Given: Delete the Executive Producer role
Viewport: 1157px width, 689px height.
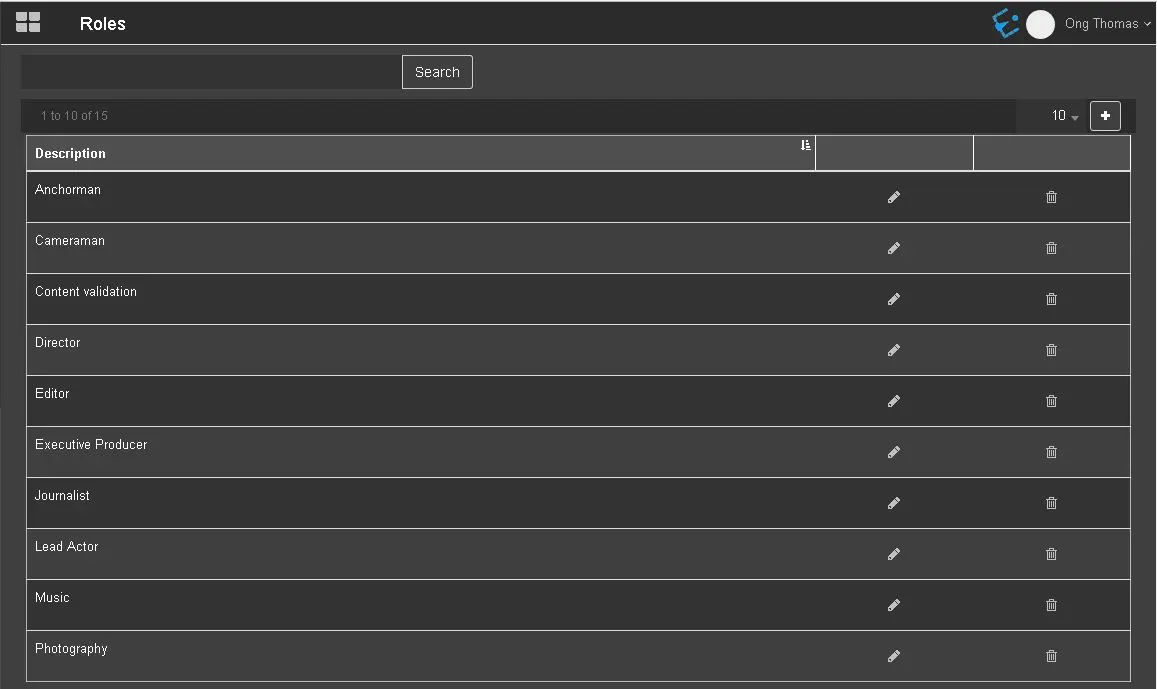Looking at the screenshot, I should (1051, 452).
